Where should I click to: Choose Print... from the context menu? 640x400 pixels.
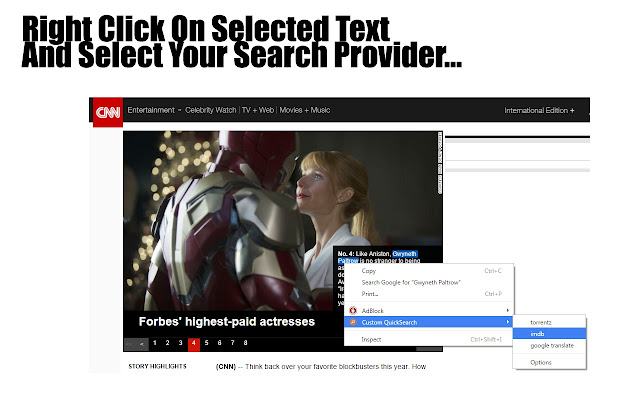coord(429,293)
